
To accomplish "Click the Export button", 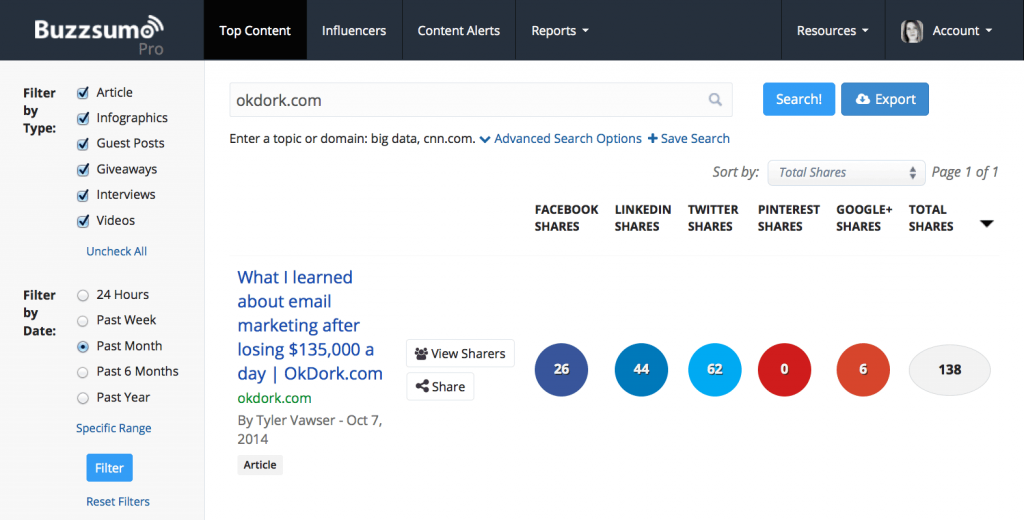I will point(885,99).
